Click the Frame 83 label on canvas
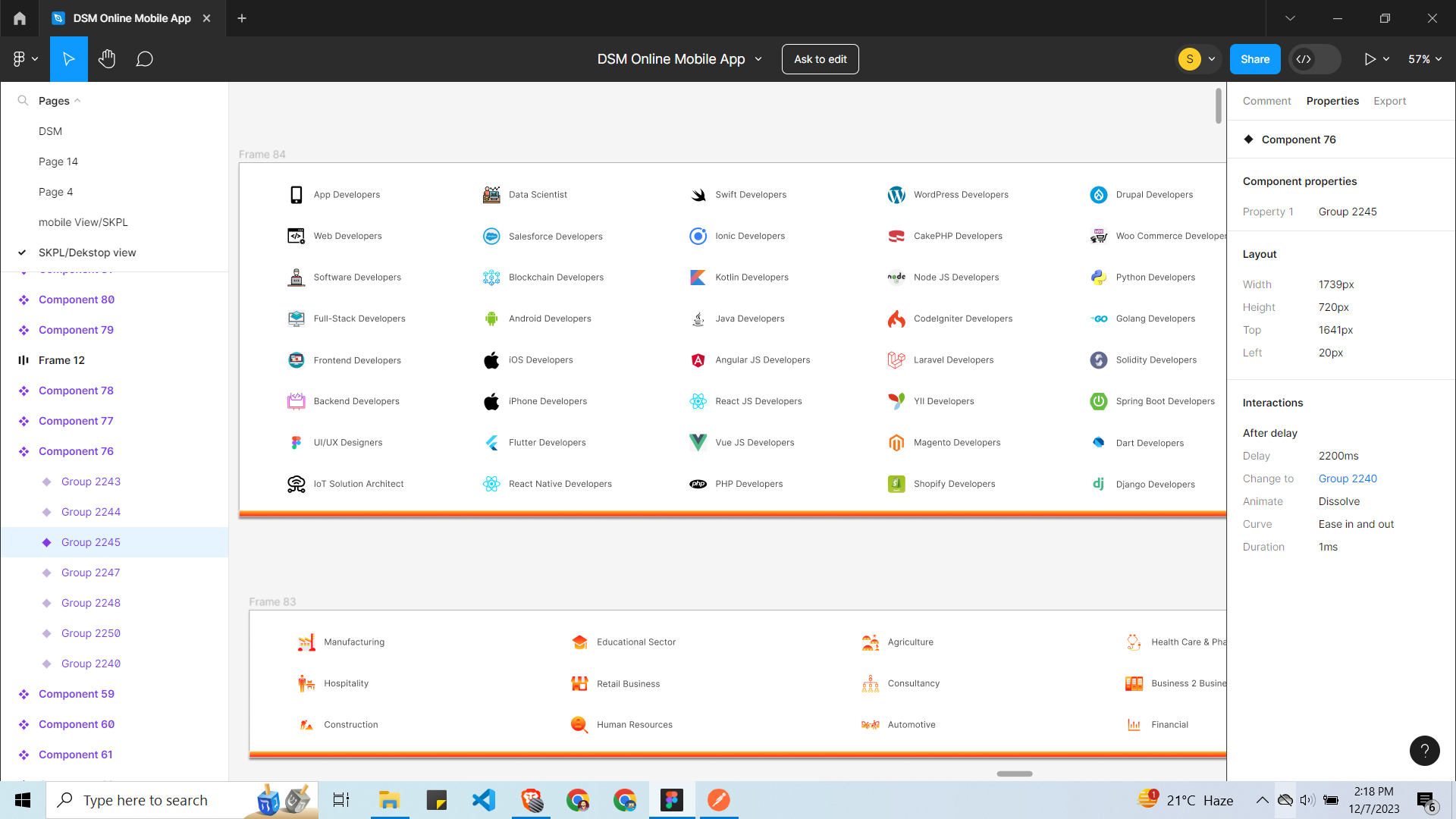 (272, 601)
